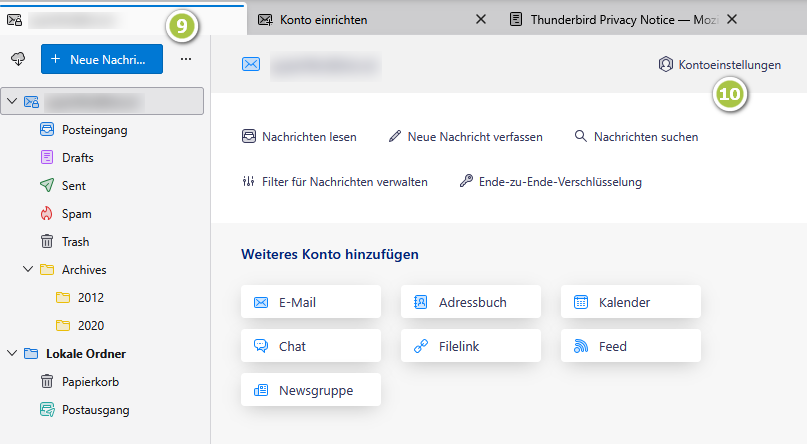Click the Kontoeinstellungen account icon
This screenshot has width=807, height=444.
coord(665,64)
